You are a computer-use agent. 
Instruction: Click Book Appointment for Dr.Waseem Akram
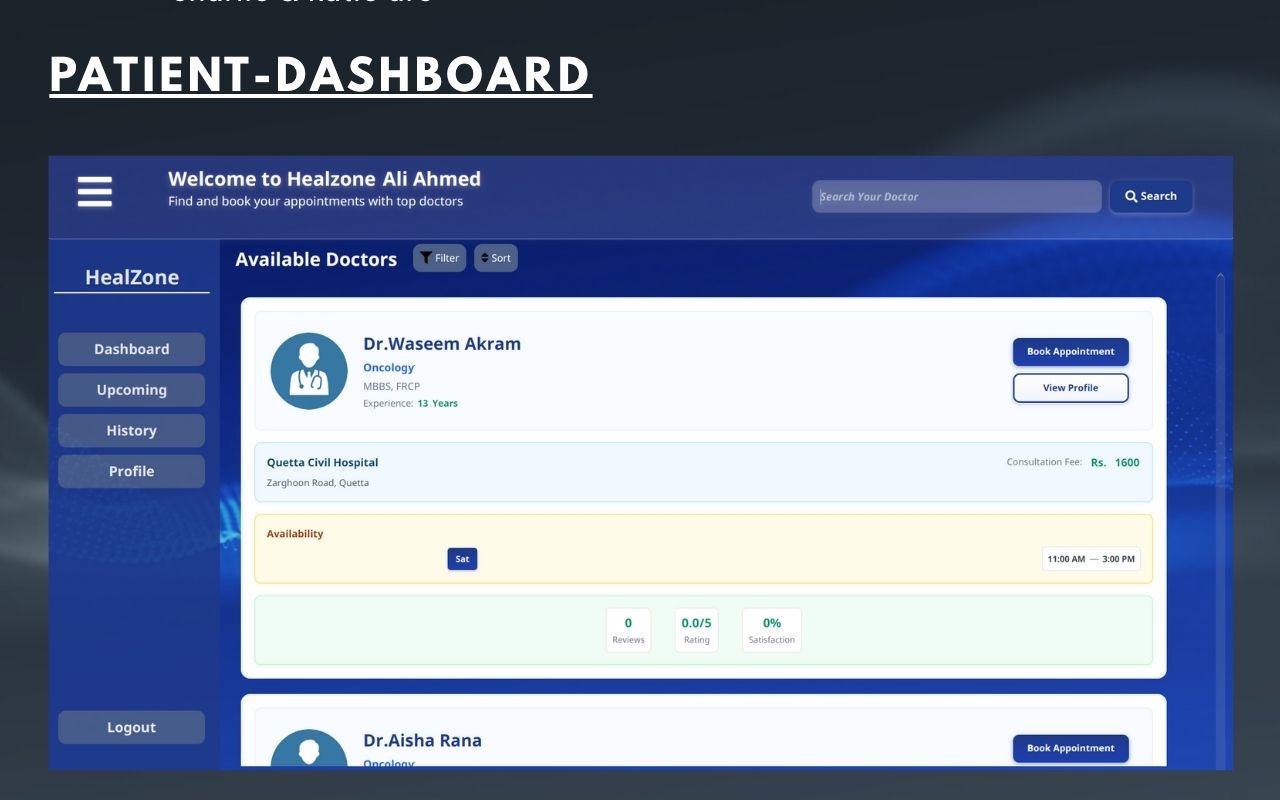1070,351
